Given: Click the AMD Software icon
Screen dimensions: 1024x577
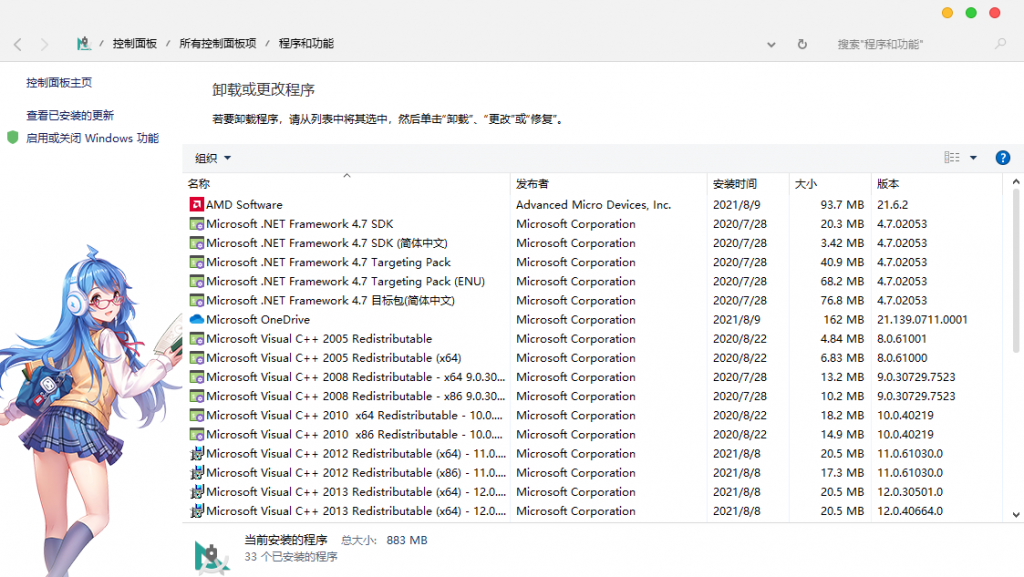Looking at the screenshot, I should [197, 204].
